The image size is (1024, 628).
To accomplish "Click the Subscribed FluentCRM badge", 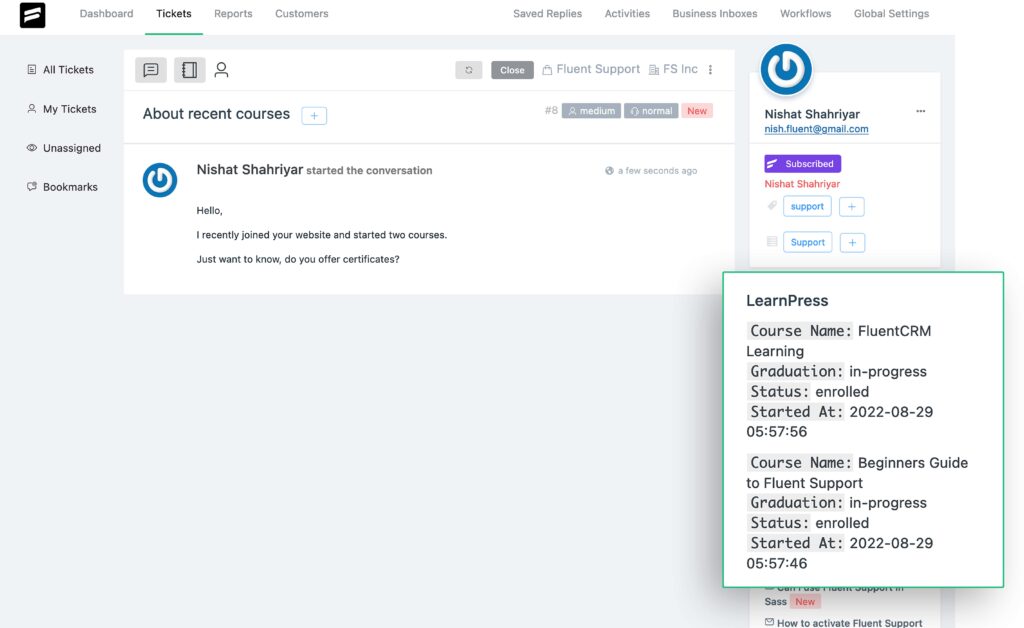I will [x=803, y=163].
